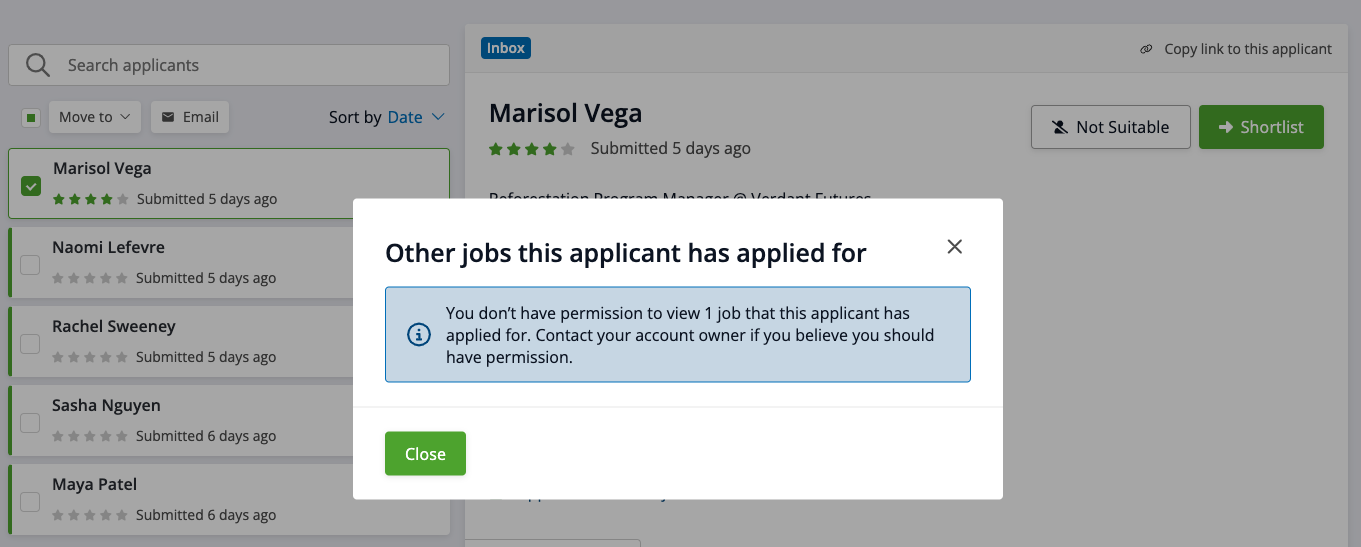1361x547 pixels.
Task: Click the Email envelope button
Action: [x=190, y=117]
